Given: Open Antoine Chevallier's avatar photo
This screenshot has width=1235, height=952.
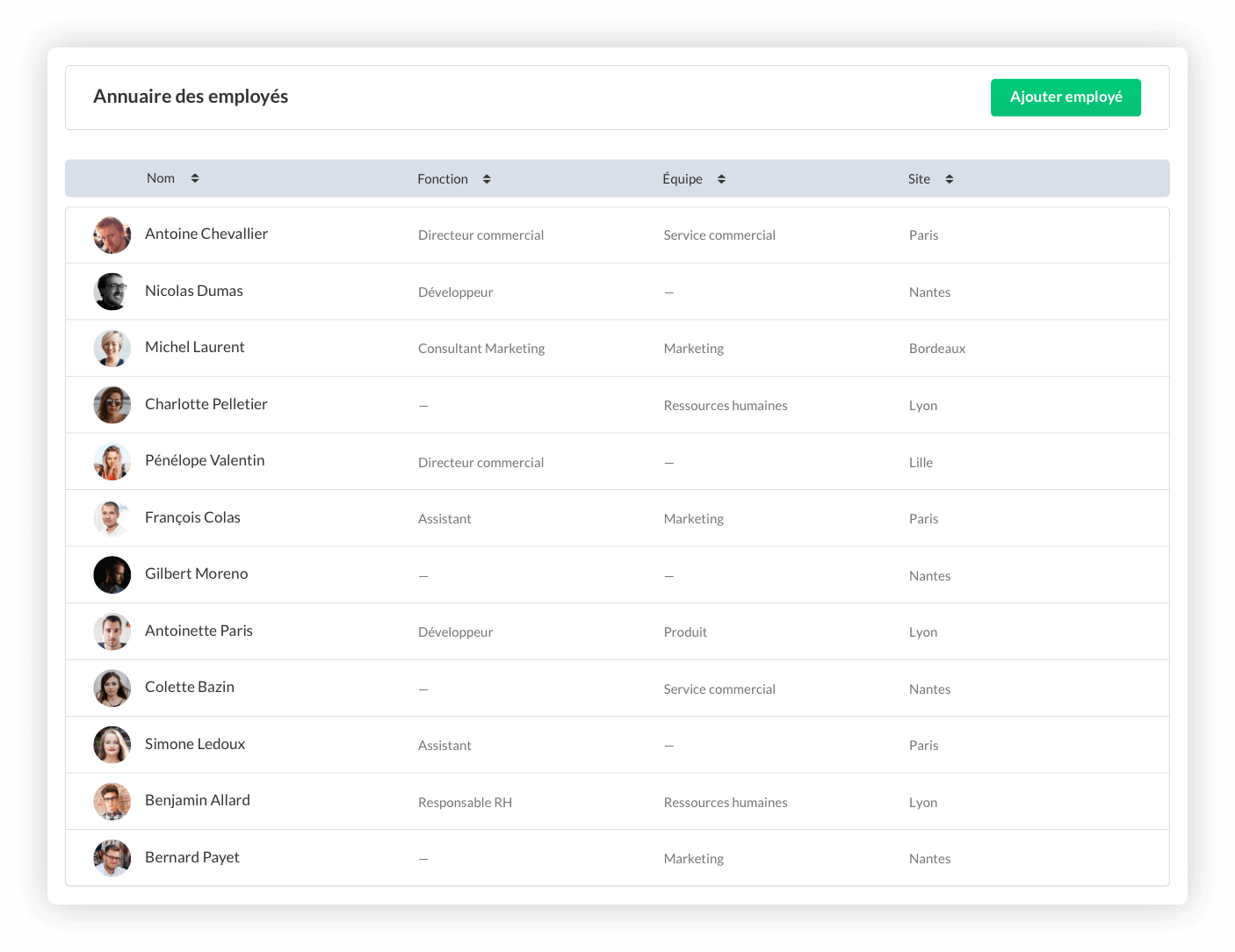Looking at the screenshot, I should point(112,235).
